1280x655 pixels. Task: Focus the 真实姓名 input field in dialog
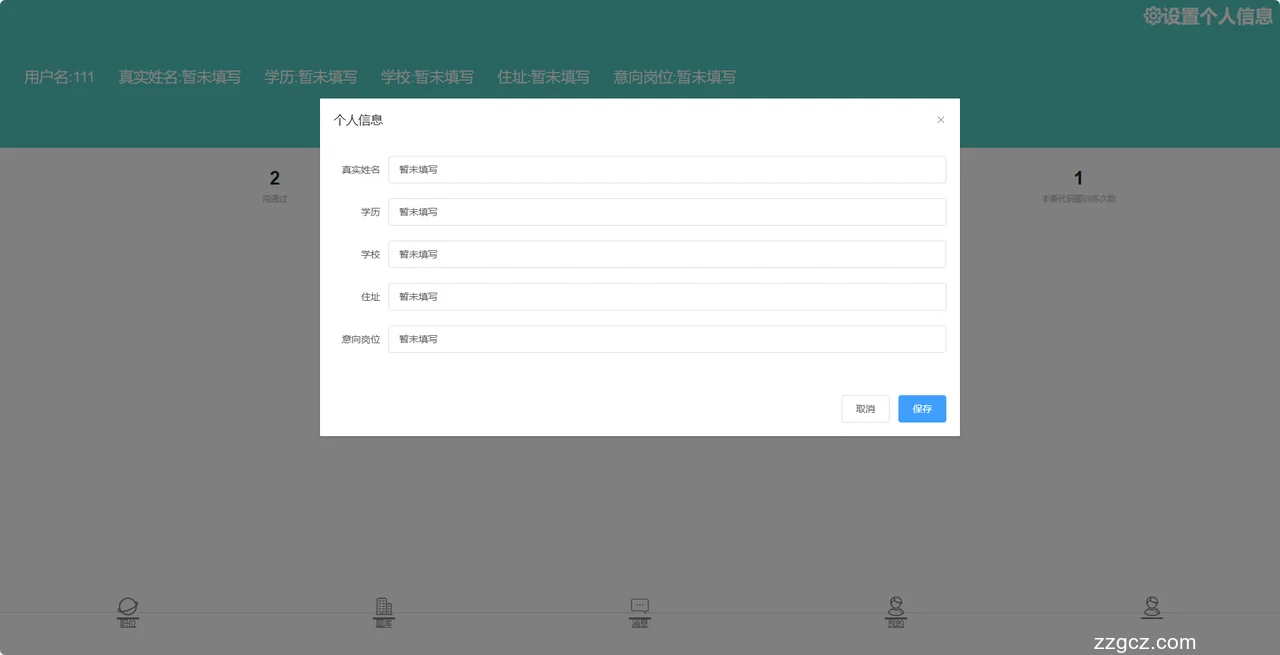click(666, 170)
